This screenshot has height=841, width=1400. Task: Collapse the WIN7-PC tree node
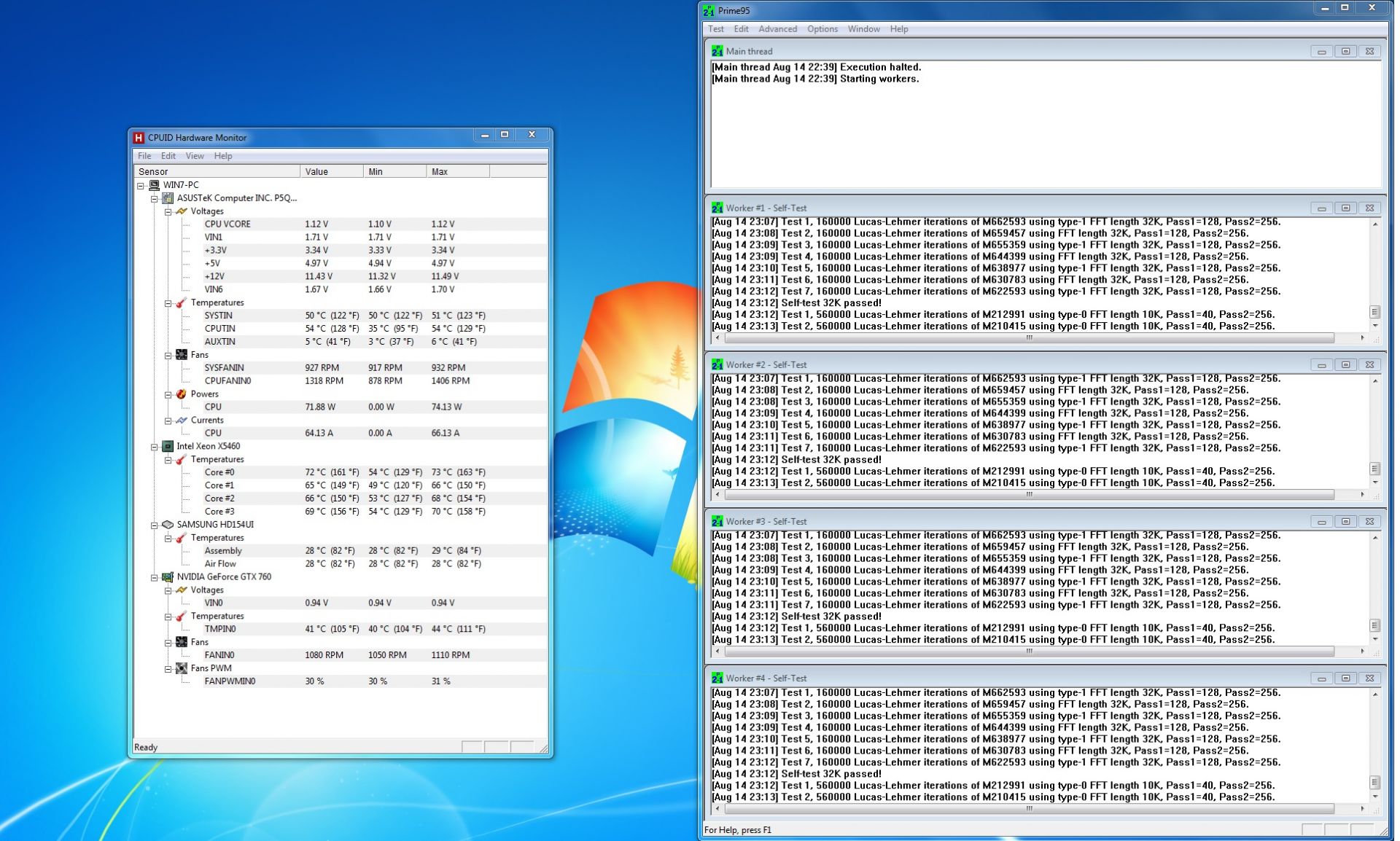click(141, 186)
